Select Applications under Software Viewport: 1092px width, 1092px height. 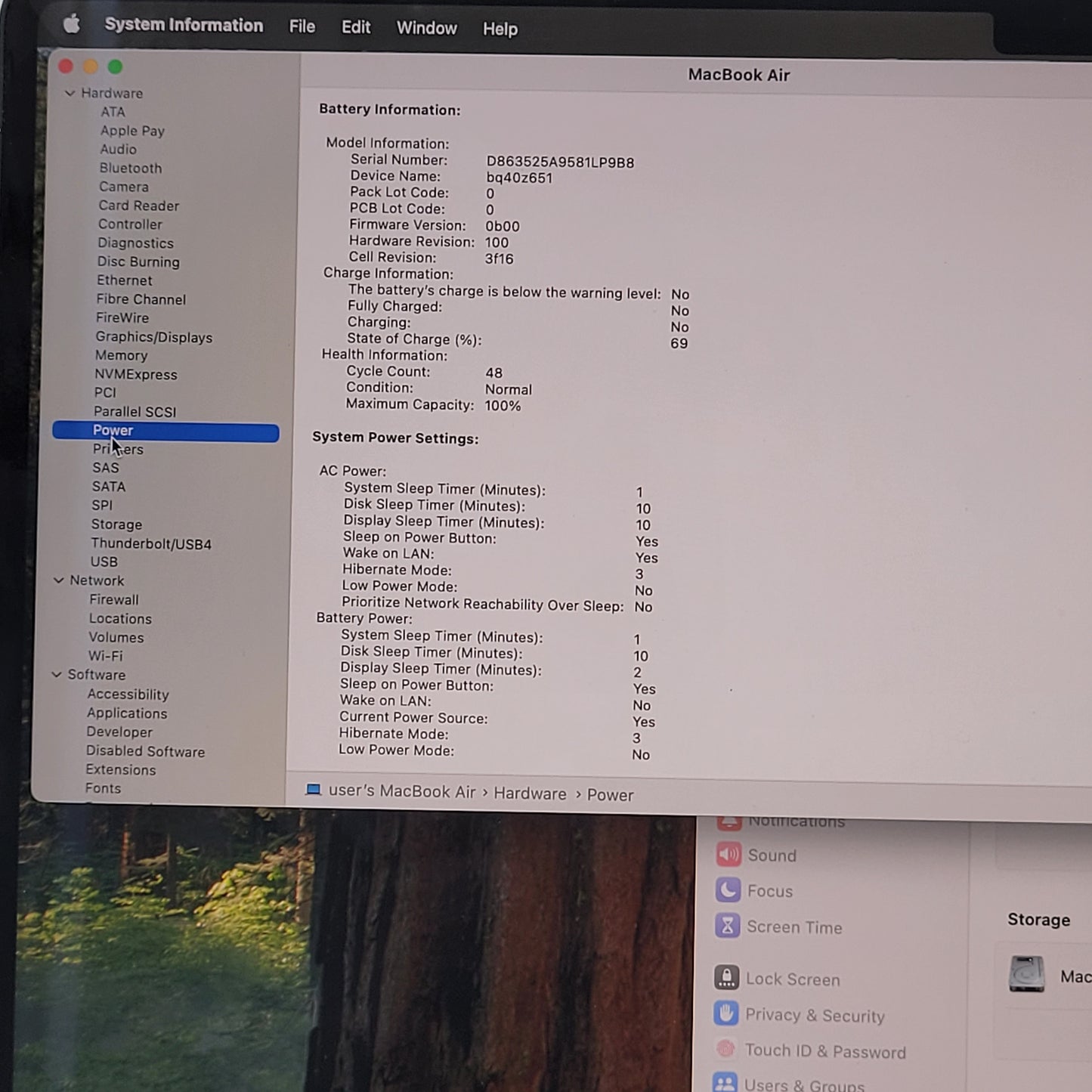coord(127,713)
